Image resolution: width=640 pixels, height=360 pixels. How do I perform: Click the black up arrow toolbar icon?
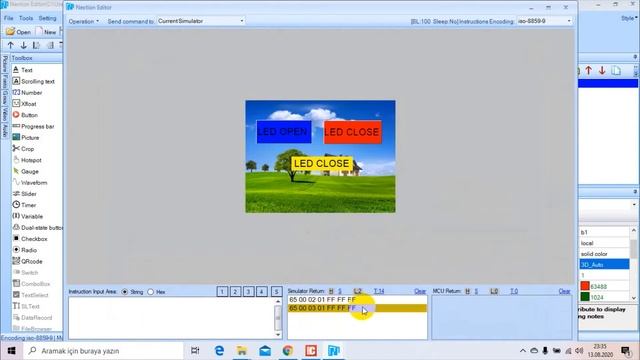pyautogui.click(x=11, y=45)
